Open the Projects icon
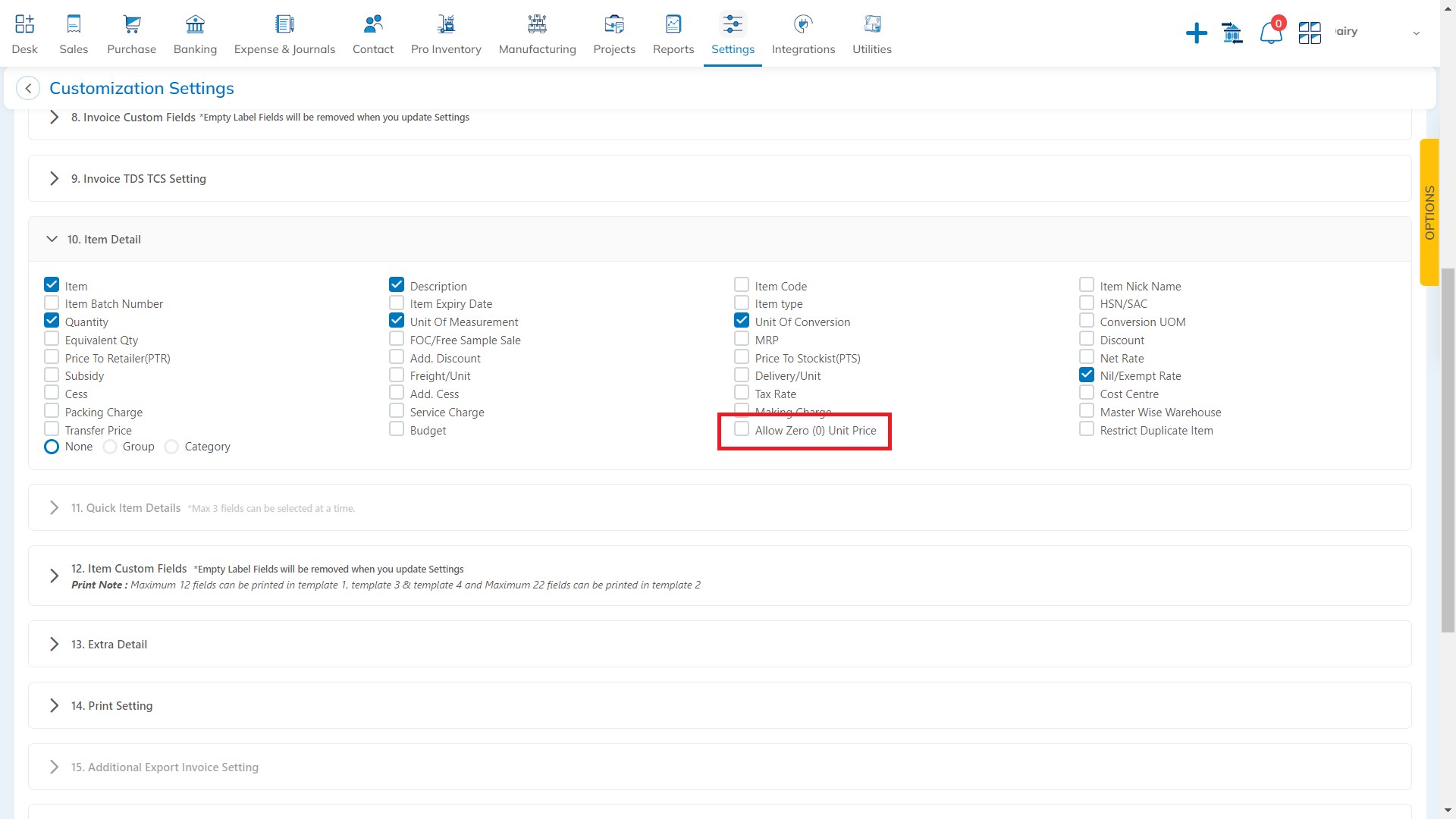Image resolution: width=1456 pixels, height=819 pixels. click(614, 24)
